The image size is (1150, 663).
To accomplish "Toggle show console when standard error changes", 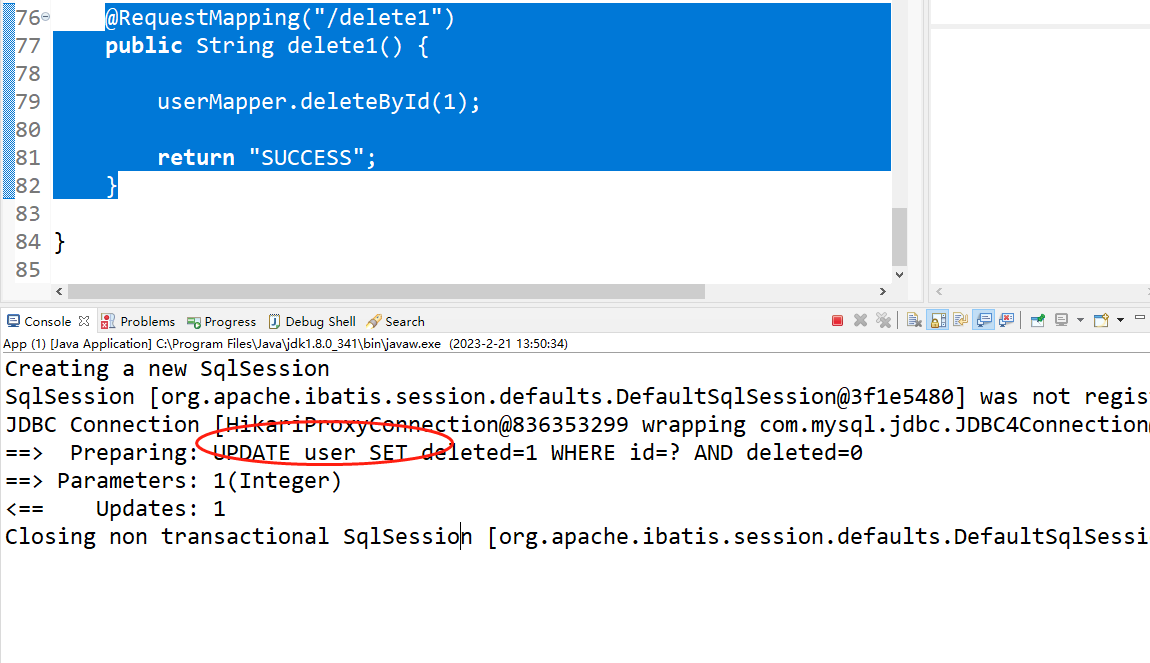I will (1007, 320).
